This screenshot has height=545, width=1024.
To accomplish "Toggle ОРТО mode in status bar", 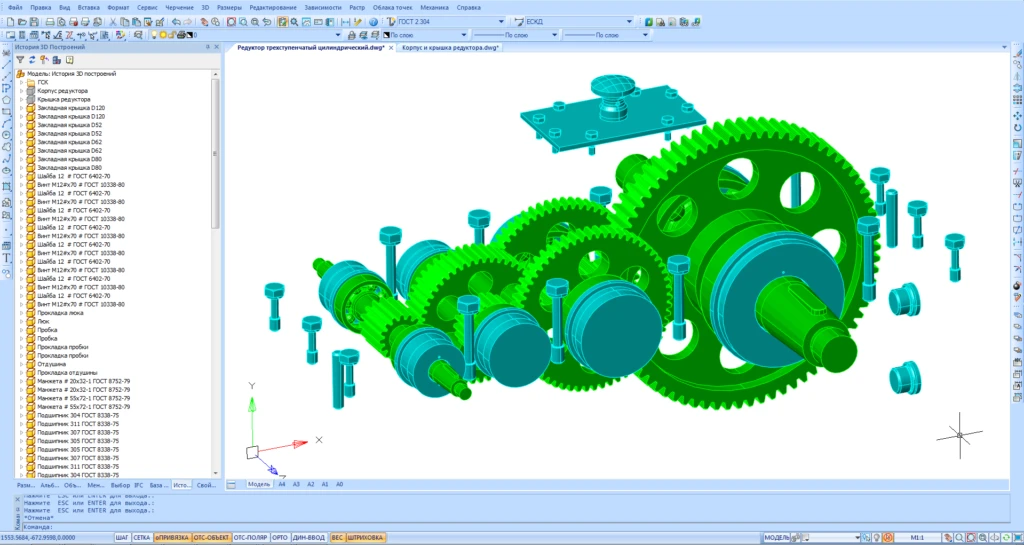I will [280, 538].
